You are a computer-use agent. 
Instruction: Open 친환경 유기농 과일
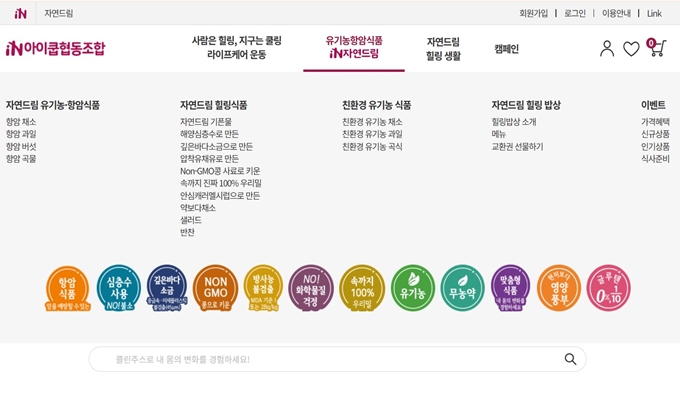click(372, 134)
